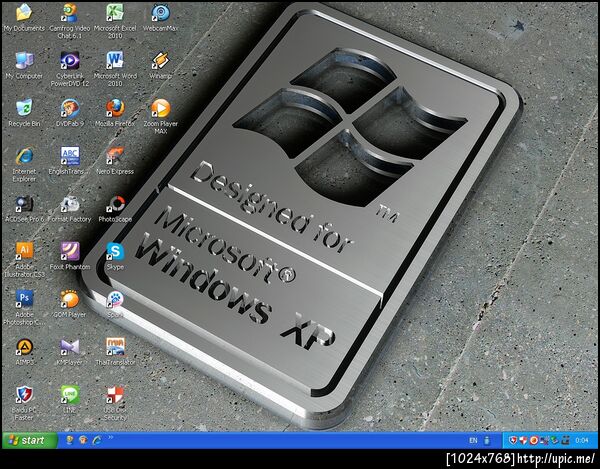
Task: Click the taskbar clock showing 0:04
Action: pyautogui.click(x=582, y=441)
